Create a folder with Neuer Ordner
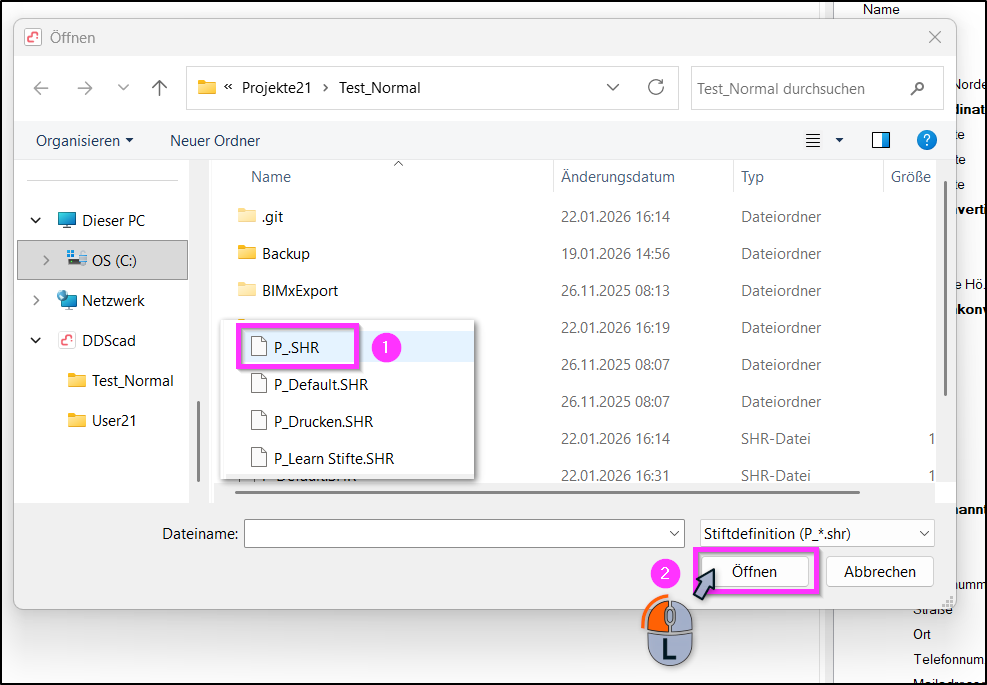The image size is (987, 685). click(215, 141)
